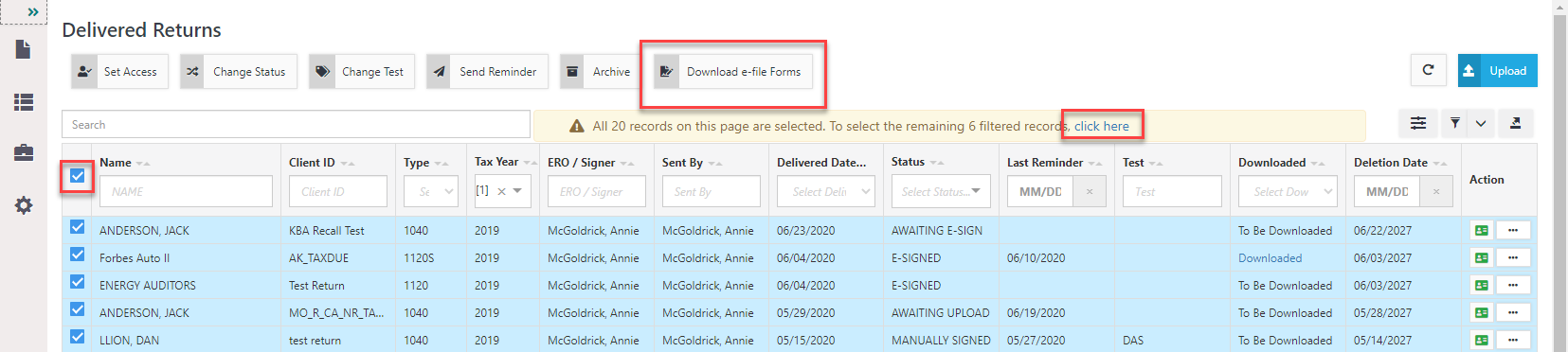Open the Downloaded filter dropdown

click(1288, 191)
